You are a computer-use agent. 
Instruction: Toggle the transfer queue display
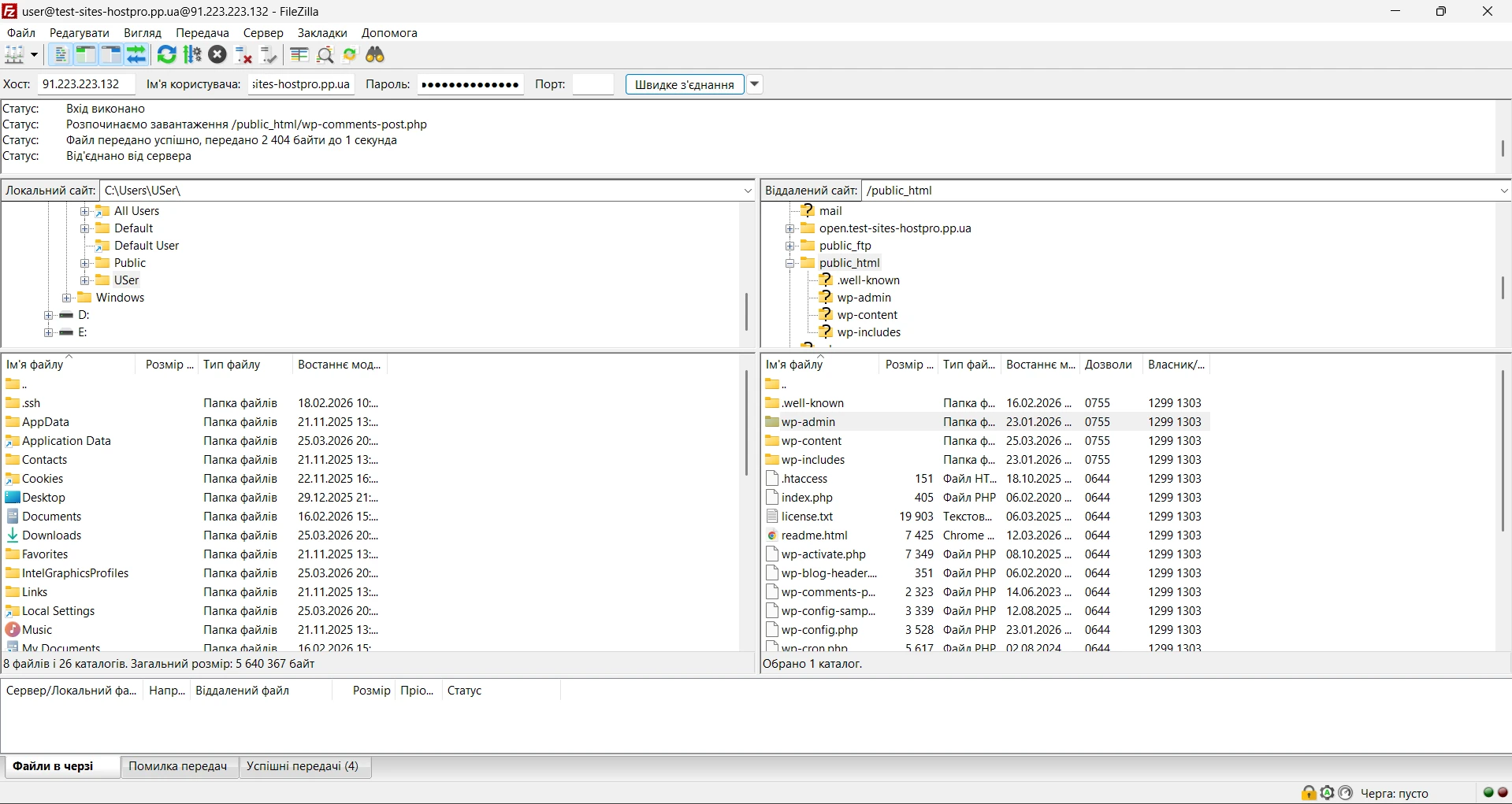(x=136, y=54)
